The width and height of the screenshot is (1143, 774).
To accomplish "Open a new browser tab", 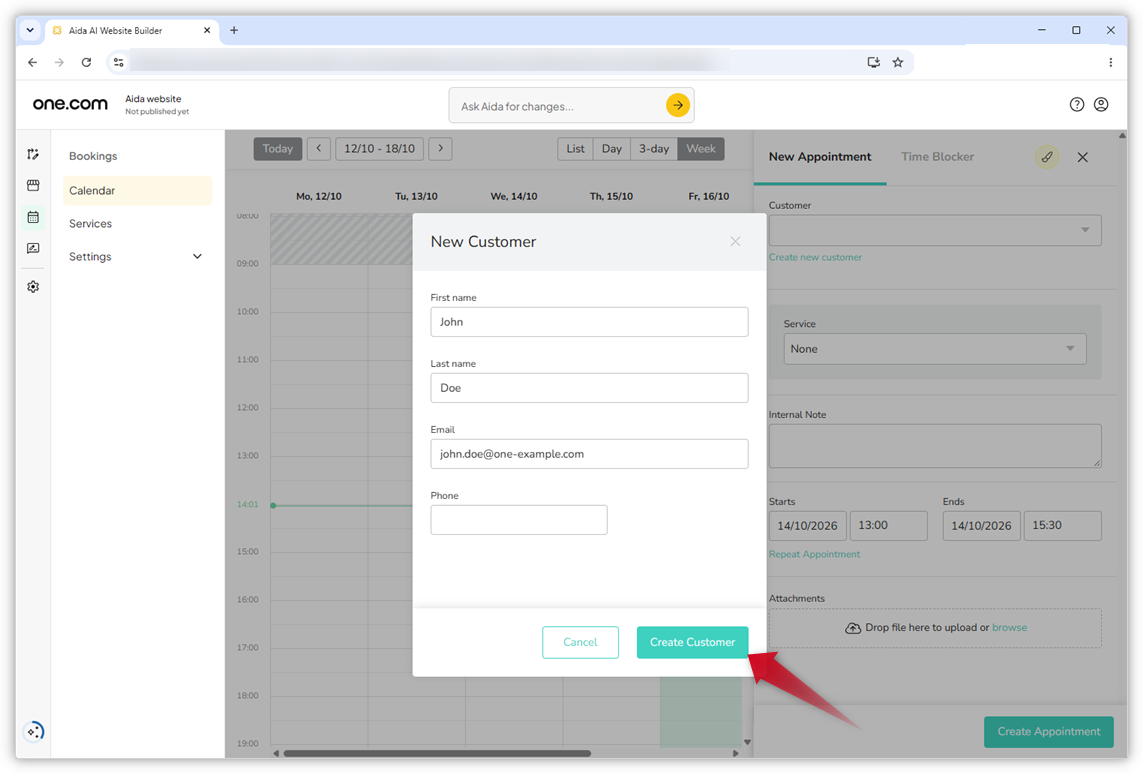I will (x=234, y=30).
